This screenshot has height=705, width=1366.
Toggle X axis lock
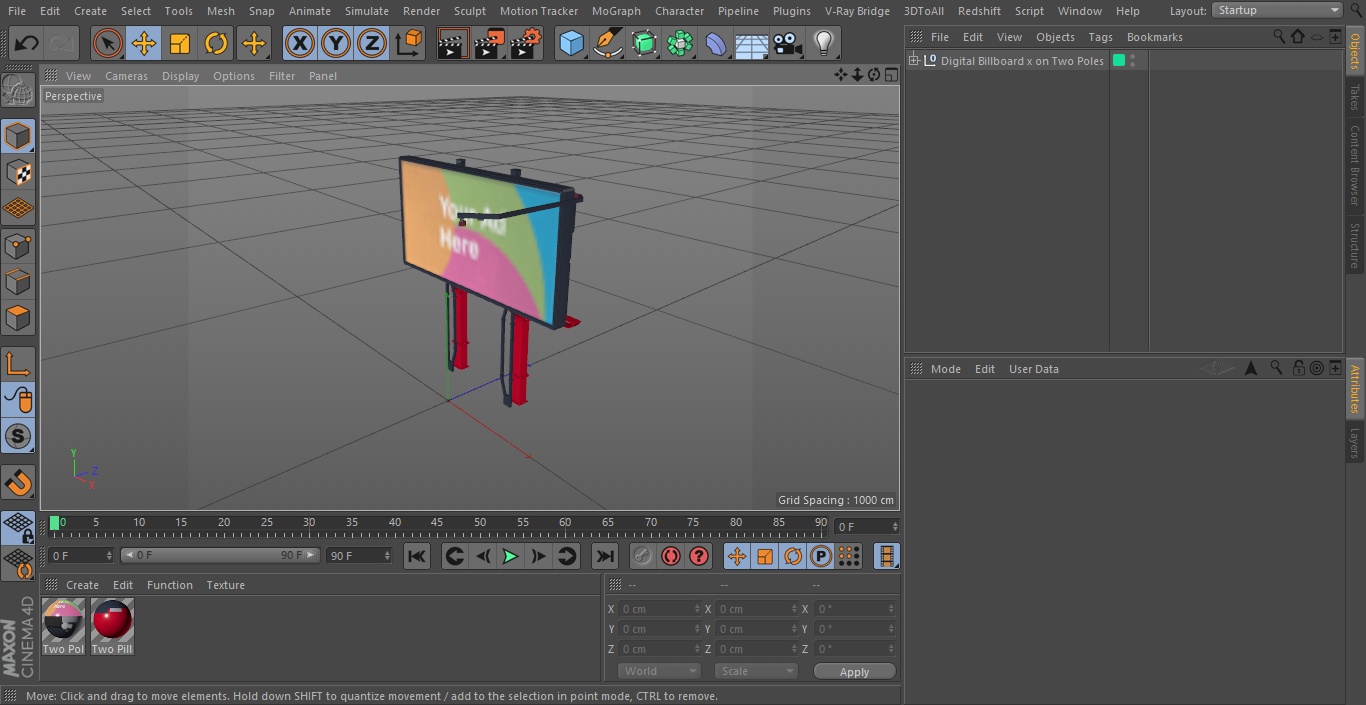click(x=299, y=43)
